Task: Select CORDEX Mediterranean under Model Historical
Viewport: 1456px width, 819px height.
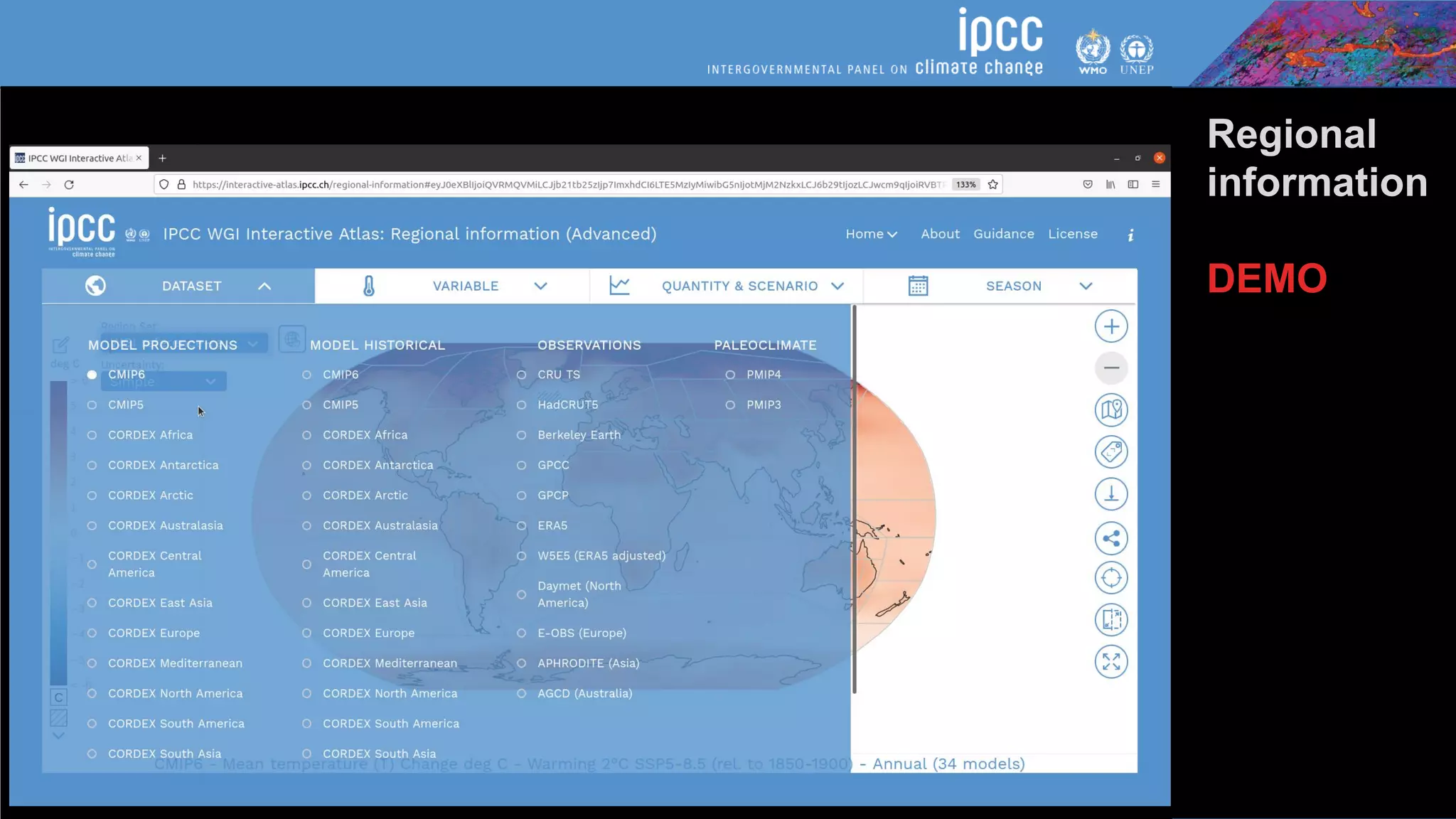Action: coord(380,663)
